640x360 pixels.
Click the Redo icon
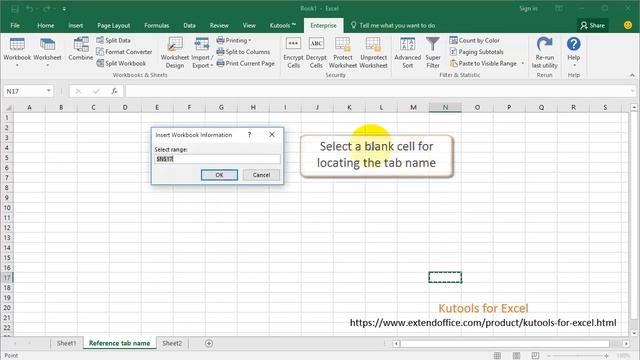46,9
